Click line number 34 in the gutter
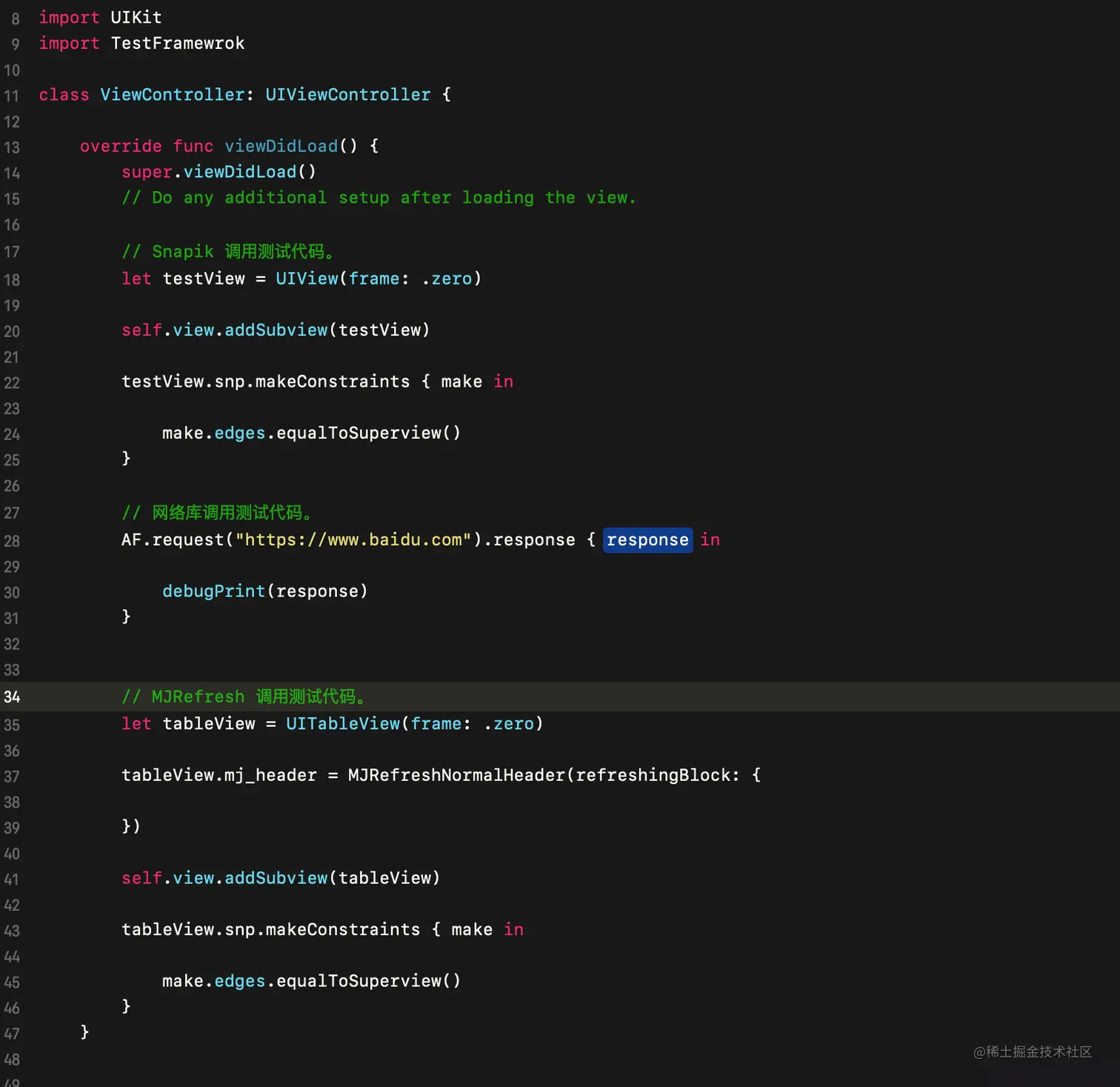This screenshot has width=1120, height=1087. click(12, 697)
